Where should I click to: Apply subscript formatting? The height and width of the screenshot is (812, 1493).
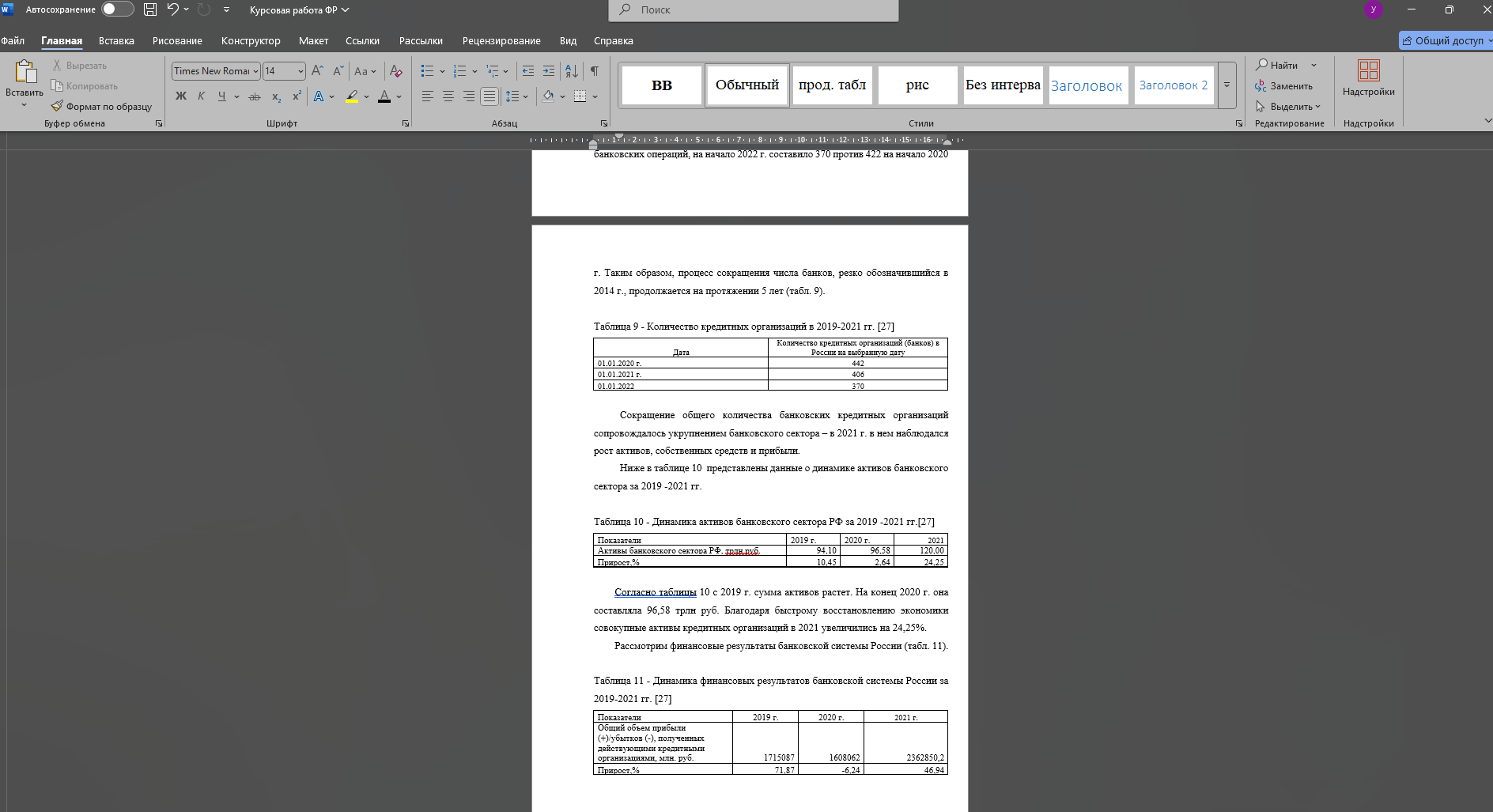pyautogui.click(x=276, y=96)
